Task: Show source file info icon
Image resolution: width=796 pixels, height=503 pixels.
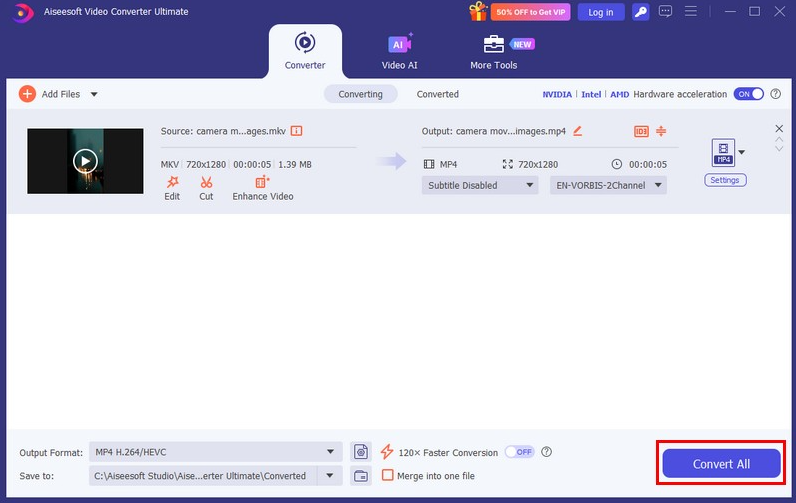Action: [x=296, y=131]
